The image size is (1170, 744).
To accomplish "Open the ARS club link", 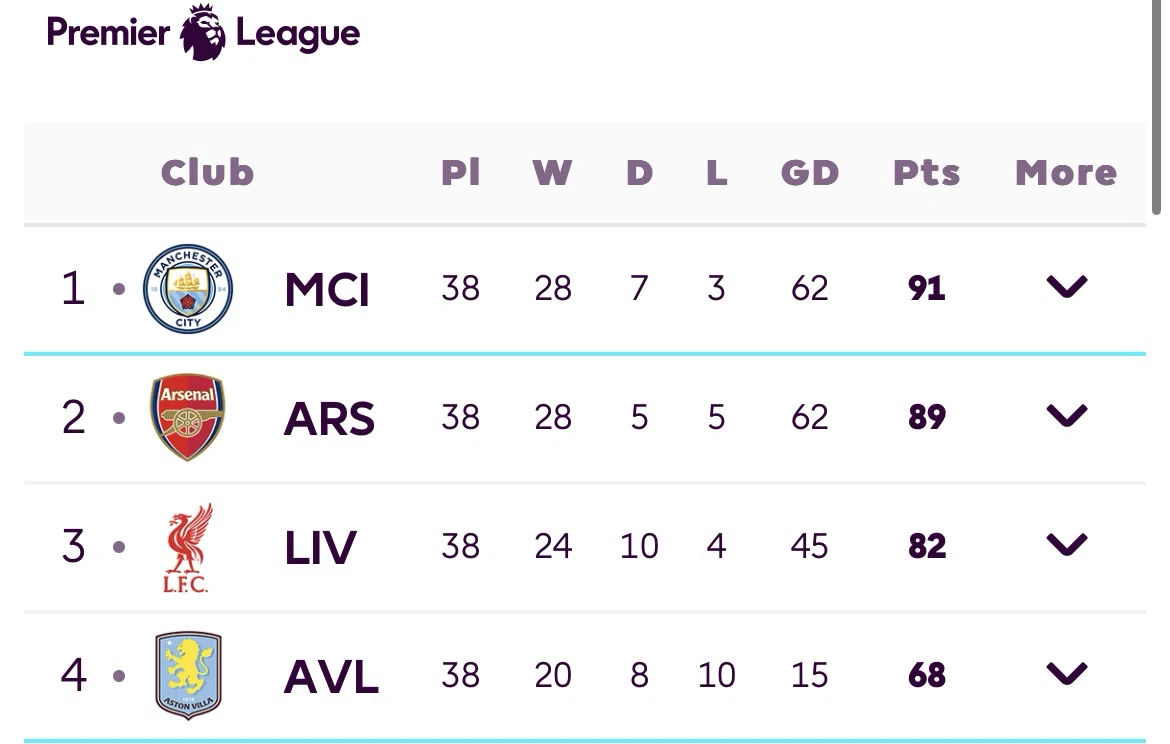I will tap(329, 419).
